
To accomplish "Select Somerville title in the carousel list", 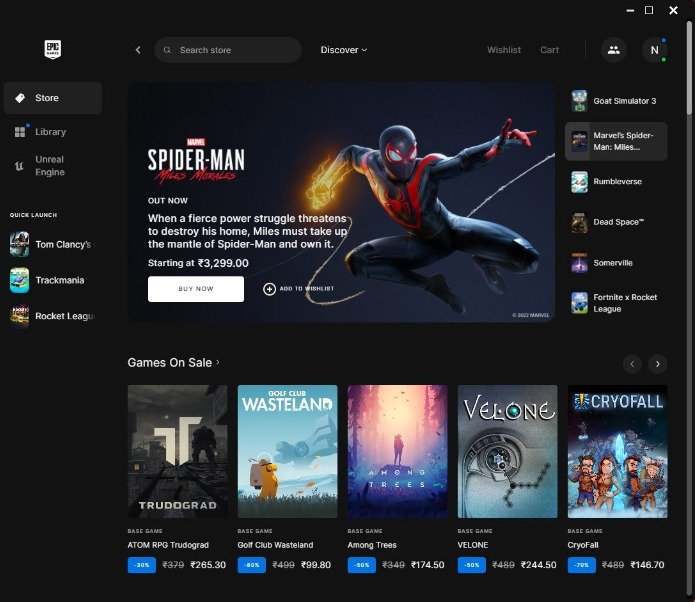I will pos(613,263).
